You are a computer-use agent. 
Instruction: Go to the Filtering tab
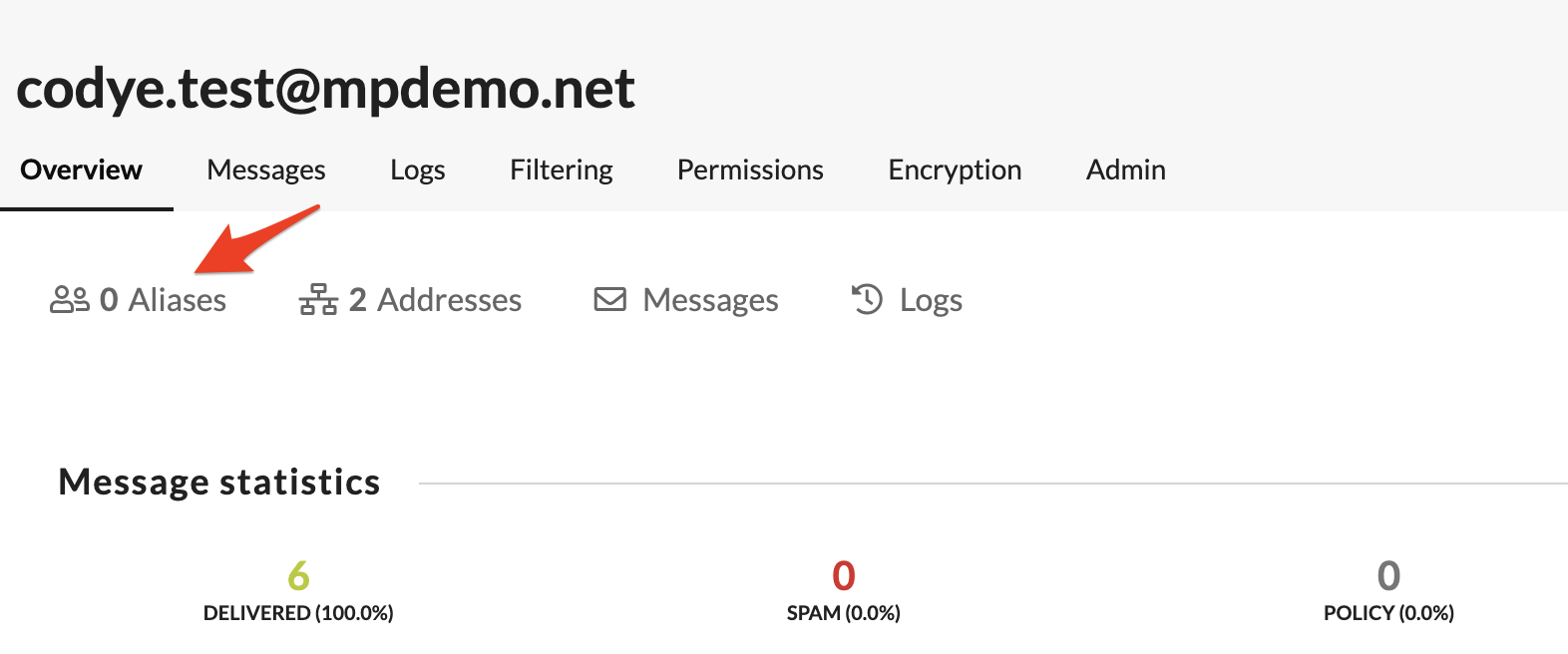tap(562, 170)
